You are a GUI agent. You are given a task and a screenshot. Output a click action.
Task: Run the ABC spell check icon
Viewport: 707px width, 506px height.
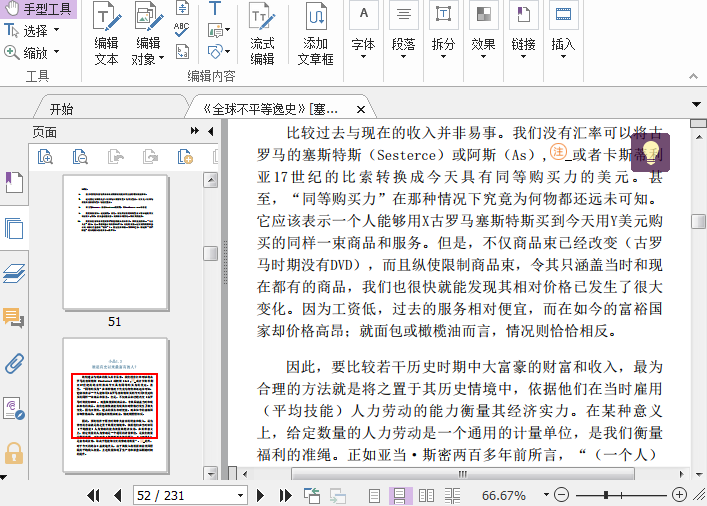tap(181, 30)
